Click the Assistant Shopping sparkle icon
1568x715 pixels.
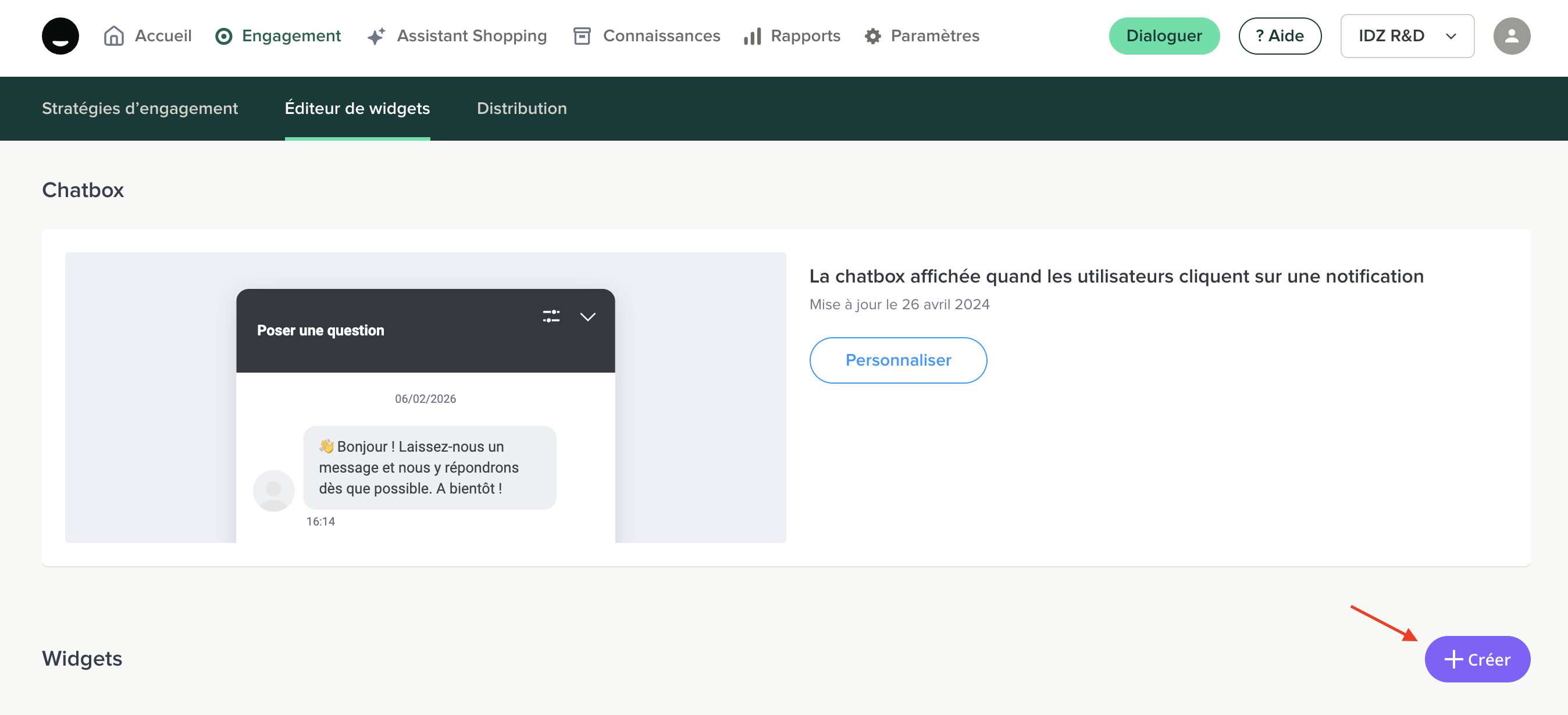pyautogui.click(x=376, y=37)
